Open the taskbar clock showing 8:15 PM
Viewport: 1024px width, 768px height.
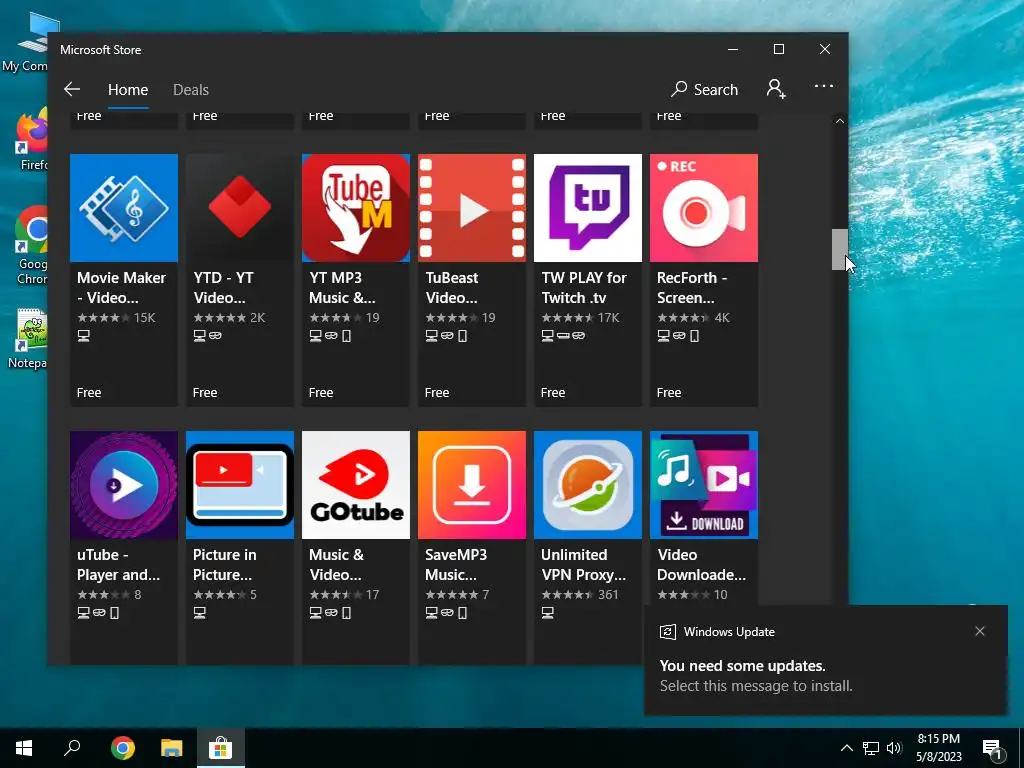pyautogui.click(x=938, y=748)
